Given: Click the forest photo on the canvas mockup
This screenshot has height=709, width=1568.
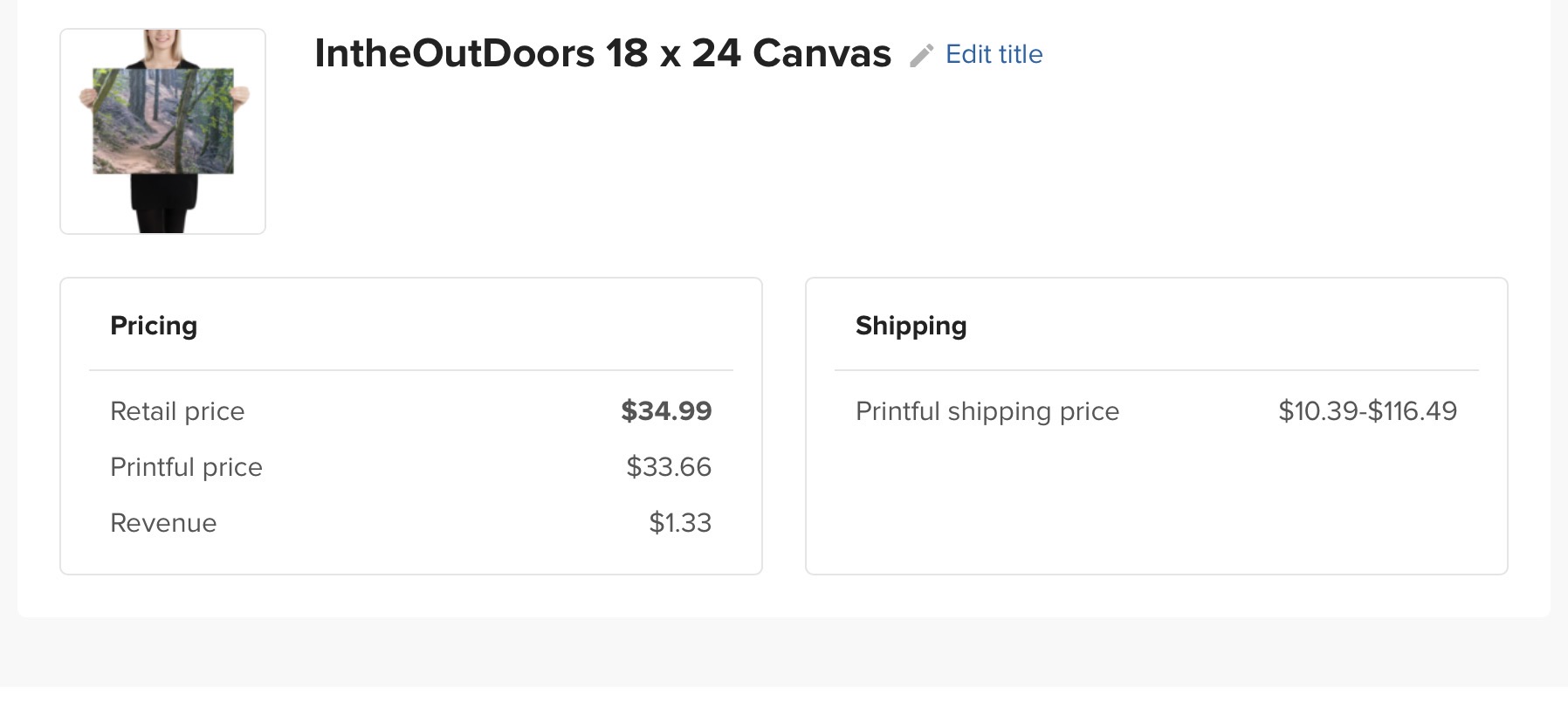Looking at the screenshot, I should coord(163,120).
